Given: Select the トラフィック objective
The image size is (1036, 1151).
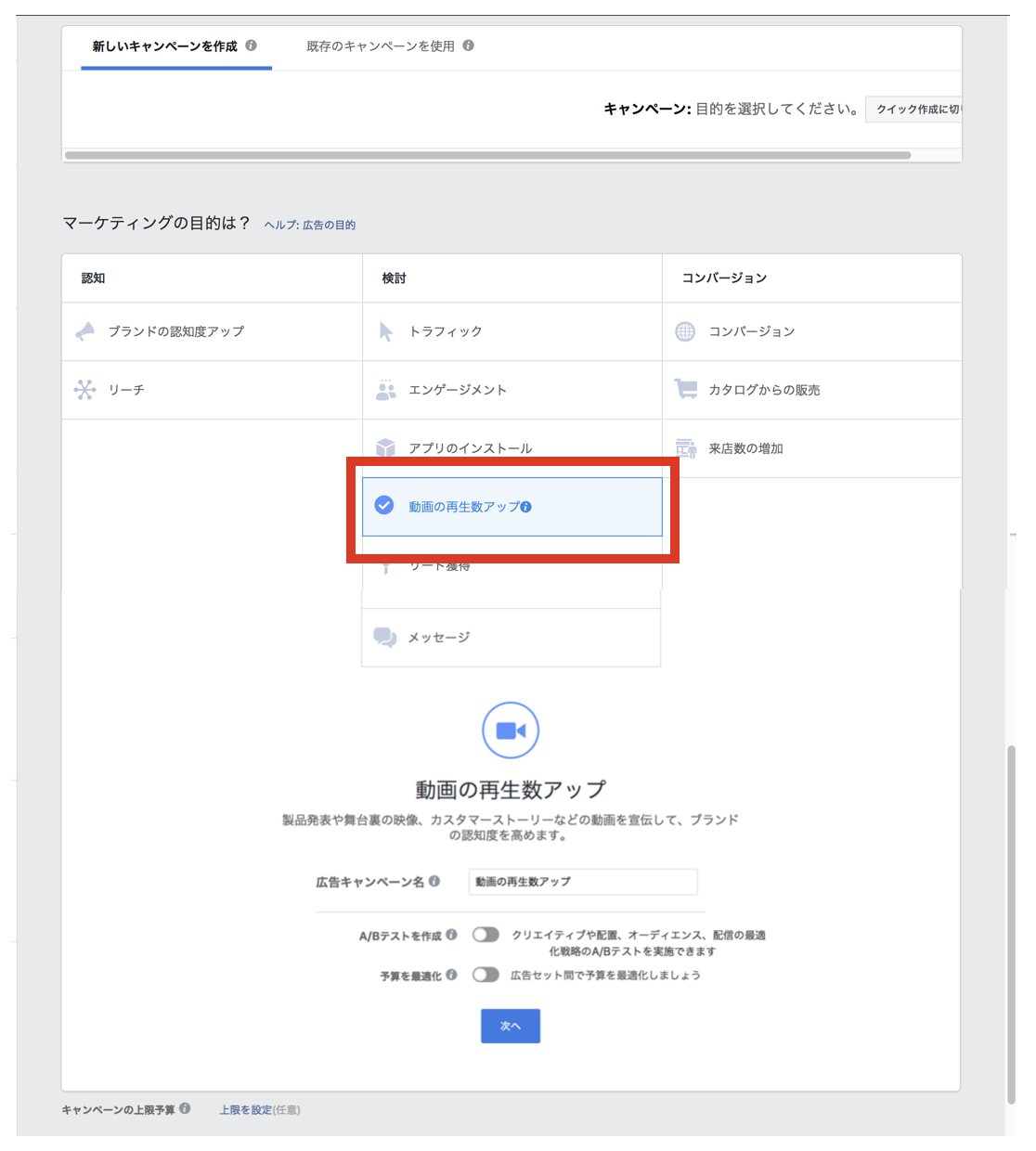Looking at the screenshot, I should [x=512, y=331].
